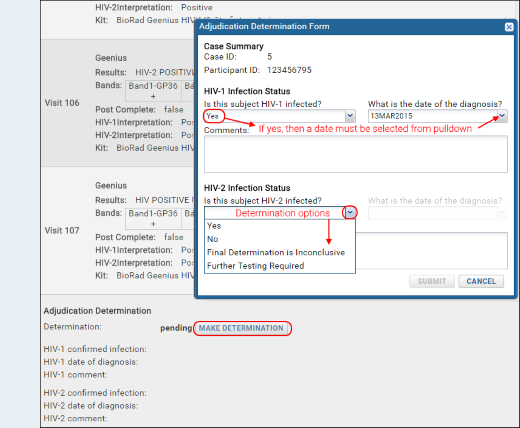Click Band1-GP36 cell in Visit 106
The height and width of the screenshot is (428, 520).
coord(153,91)
